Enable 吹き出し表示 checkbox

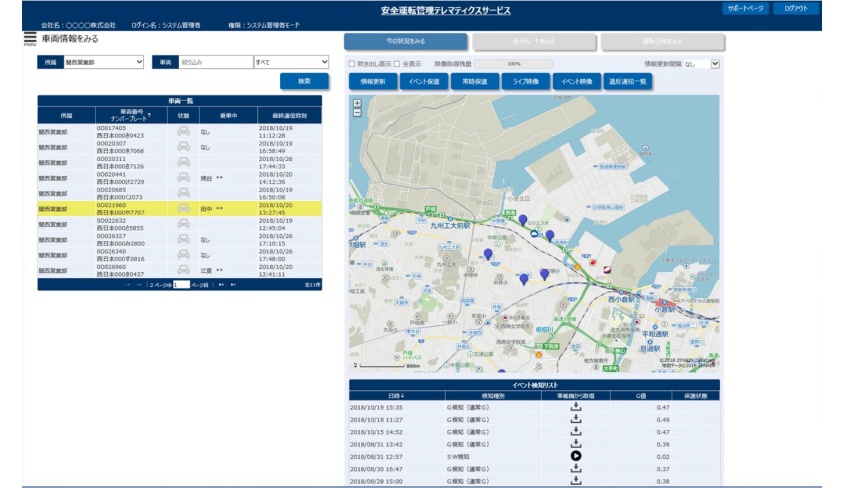coord(352,64)
